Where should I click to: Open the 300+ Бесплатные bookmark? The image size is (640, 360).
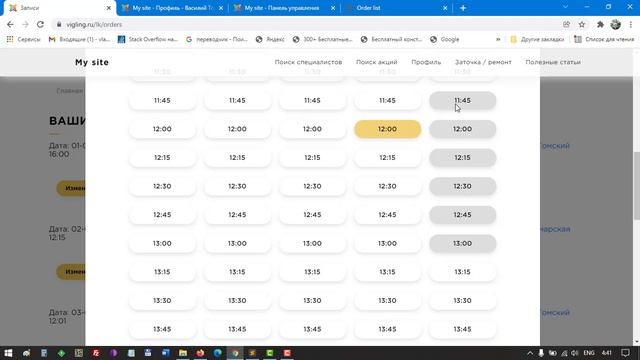click(x=322, y=40)
